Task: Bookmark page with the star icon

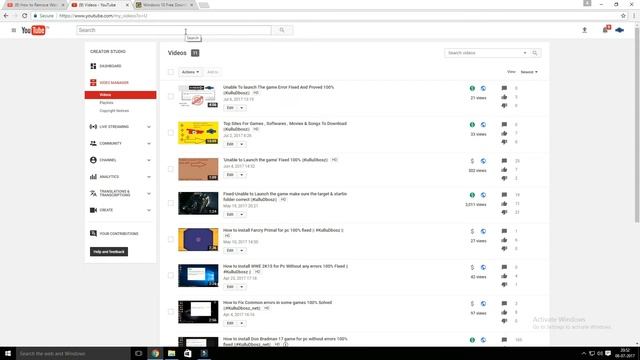Action: (x=623, y=16)
